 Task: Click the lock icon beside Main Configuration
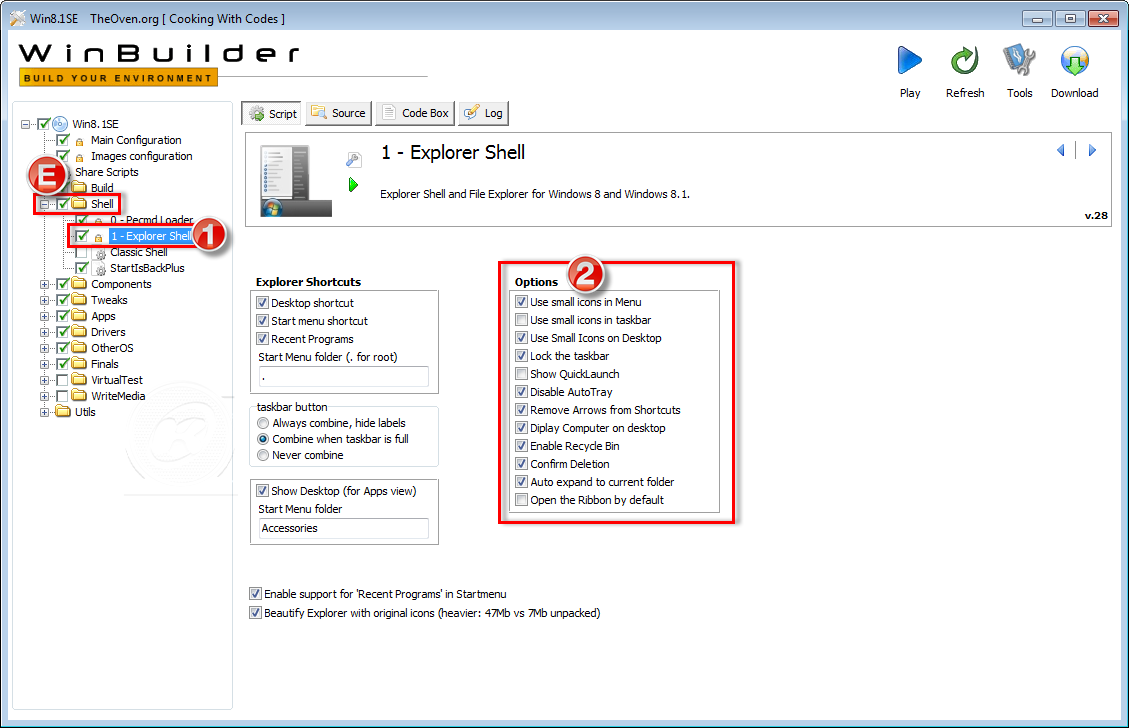click(x=80, y=141)
